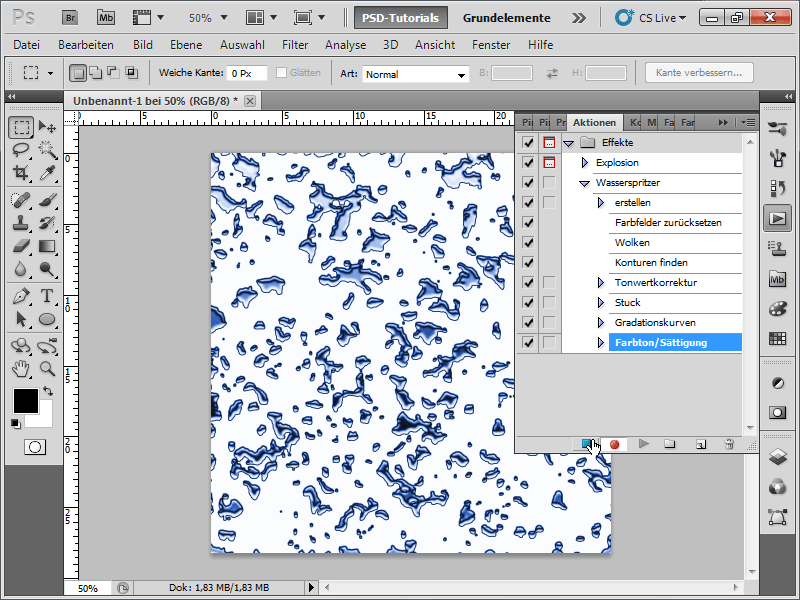
Task: Toggle Quick Mask mode
Action: point(35,447)
